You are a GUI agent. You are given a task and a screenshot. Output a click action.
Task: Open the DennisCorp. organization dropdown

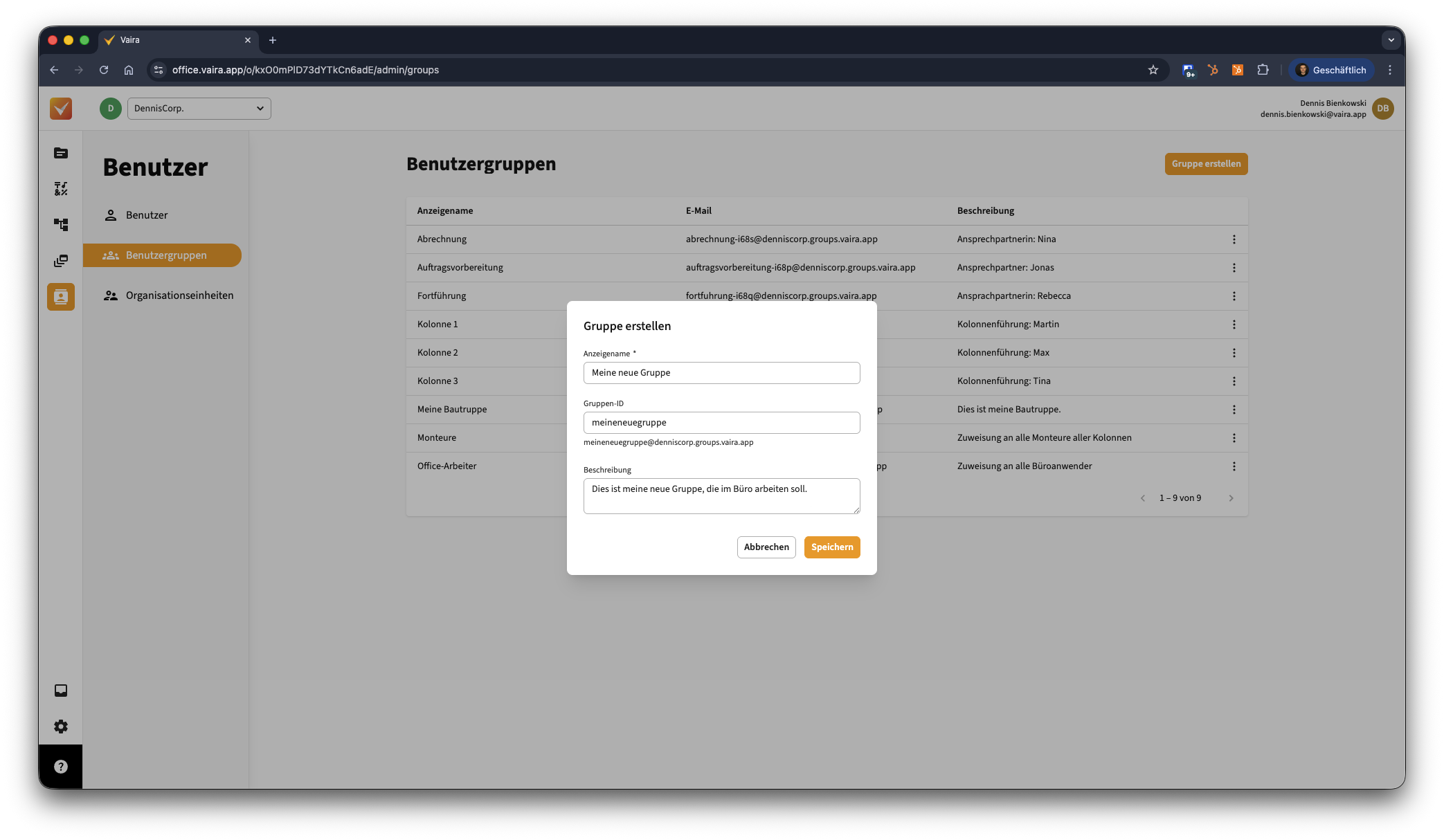[199, 109]
